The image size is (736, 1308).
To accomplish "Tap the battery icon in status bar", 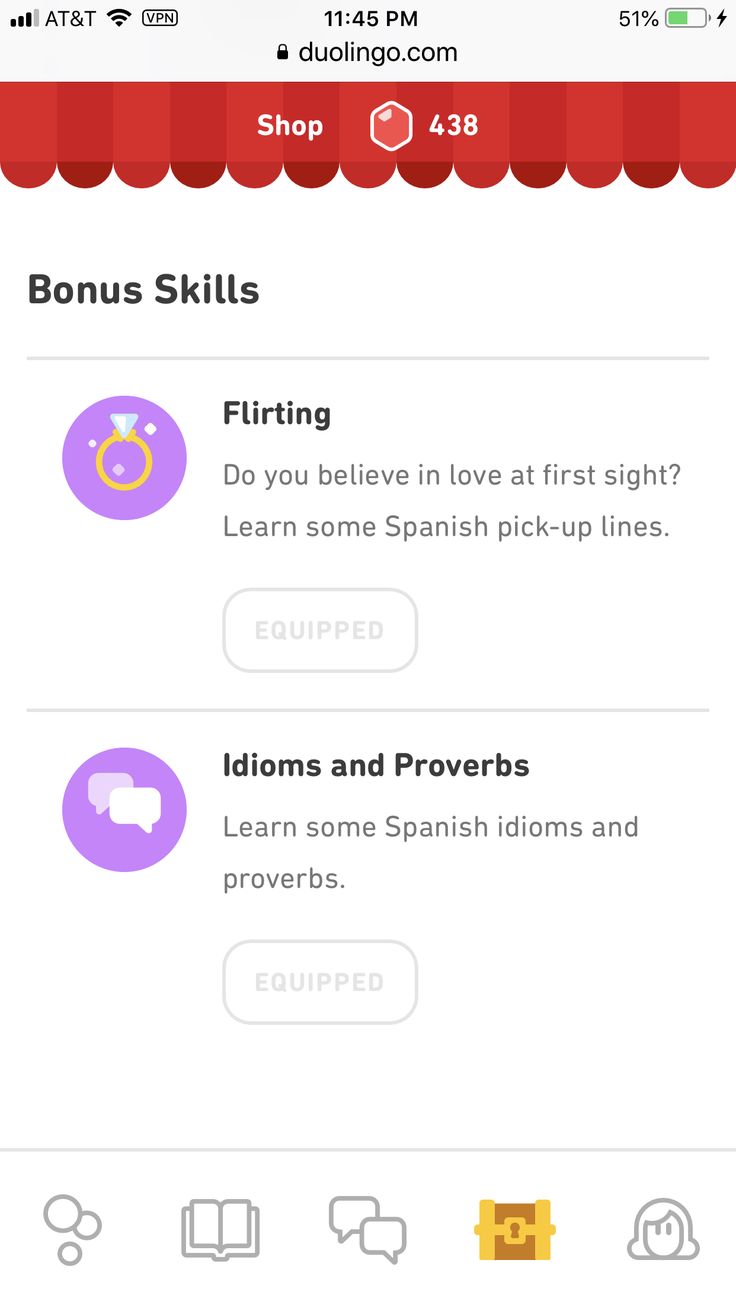I will 687,18.
